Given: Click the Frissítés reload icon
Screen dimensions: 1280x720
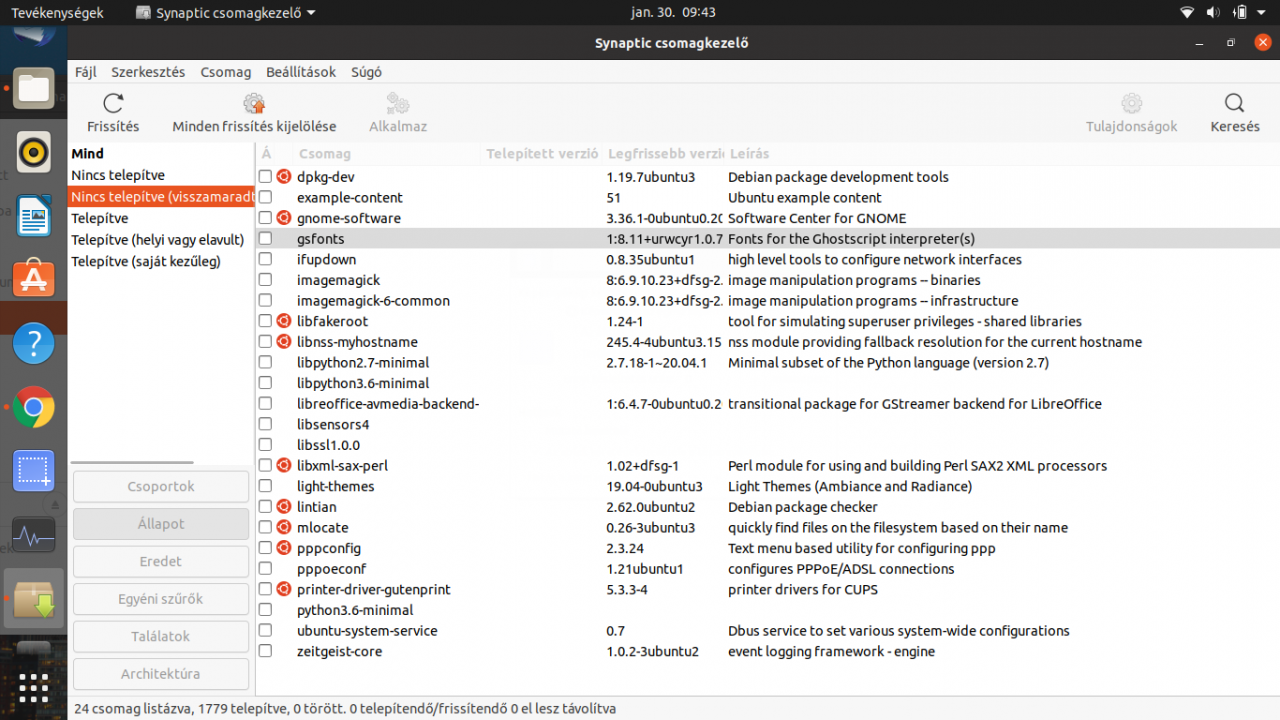Looking at the screenshot, I should pos(113,103).
